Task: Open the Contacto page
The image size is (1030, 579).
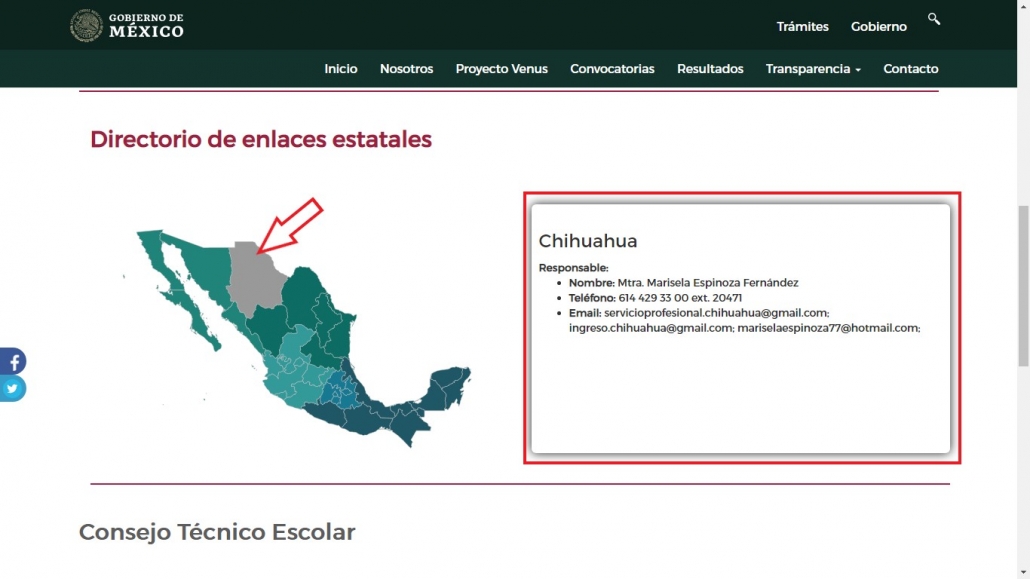Action: [x=910, y=69]
